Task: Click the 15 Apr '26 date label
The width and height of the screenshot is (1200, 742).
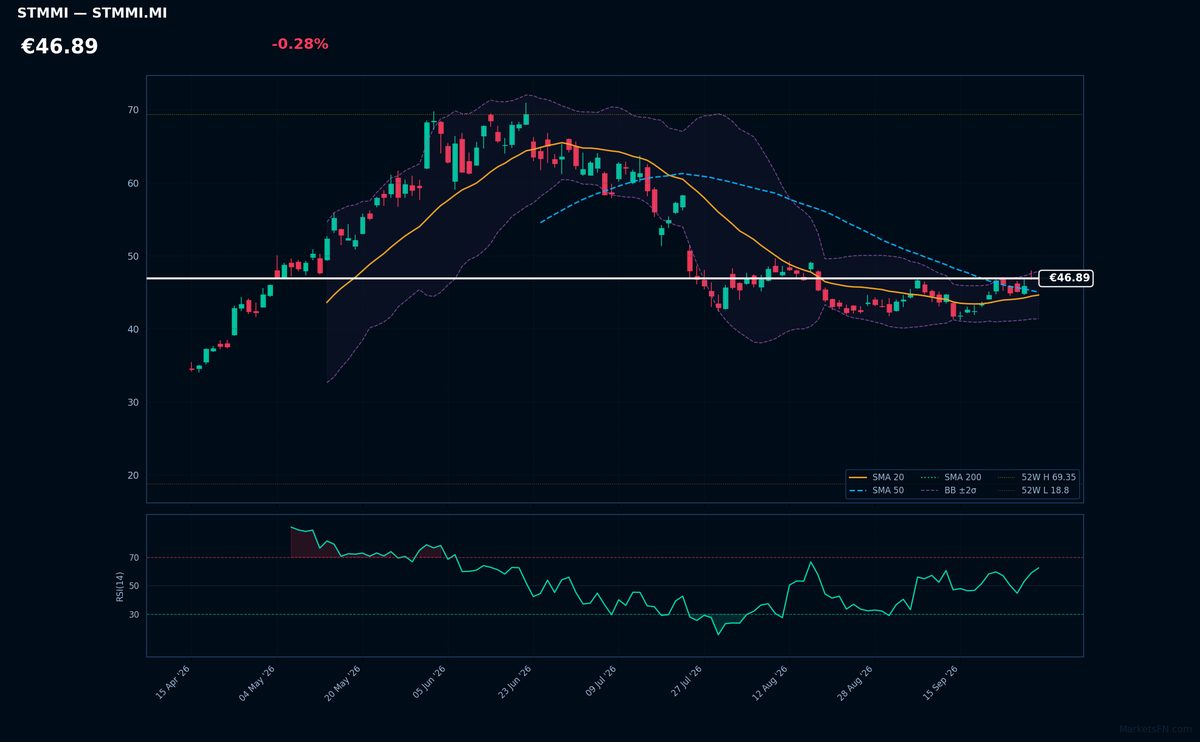Action: [172, 684]
